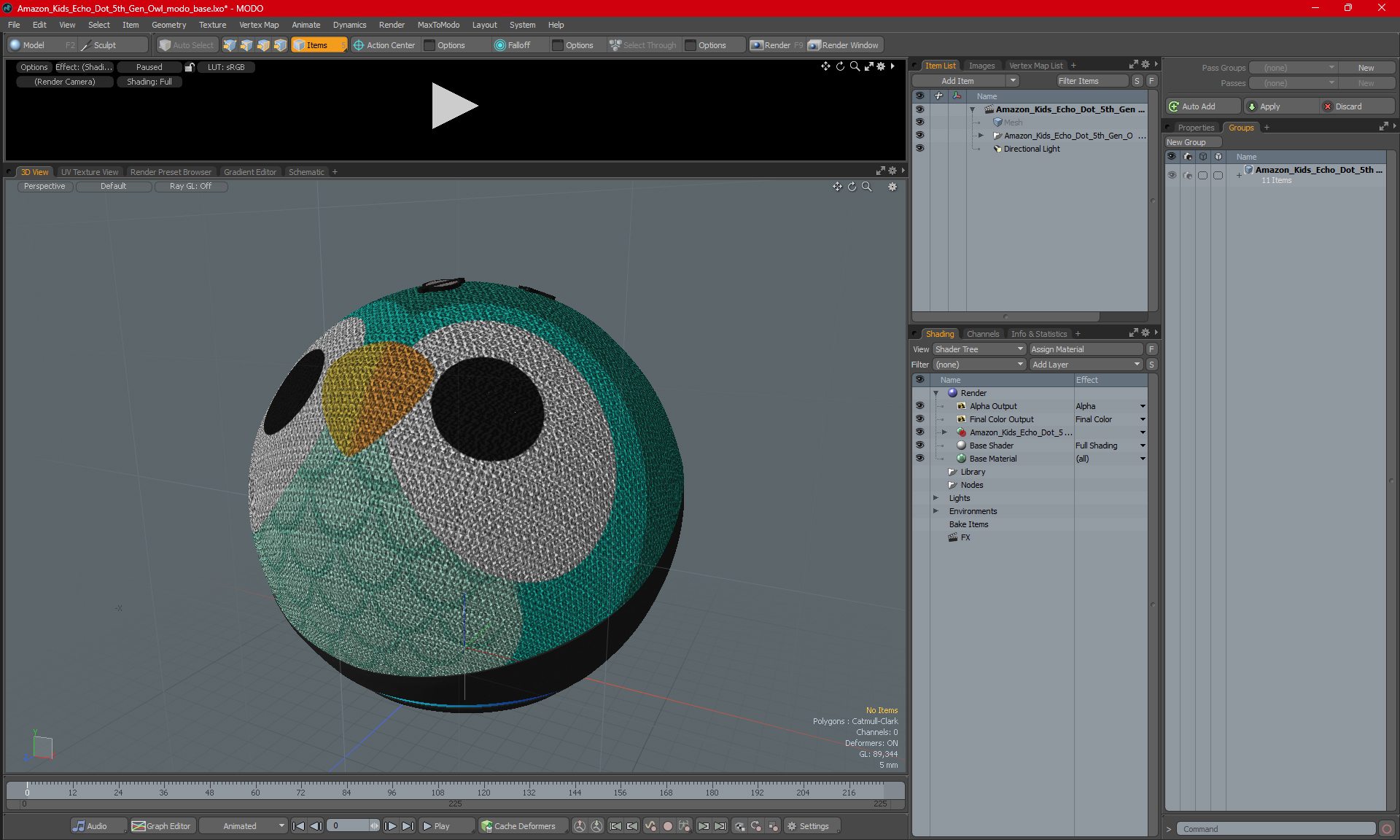Open timeline Settings gear

click(x=808, y=826)
